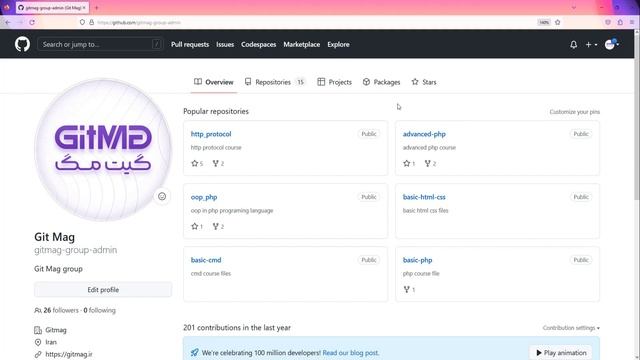The width and height of the screenshot is (640, 360).
Task: Click the browser address bar URL
Action: tap(139, 22)
